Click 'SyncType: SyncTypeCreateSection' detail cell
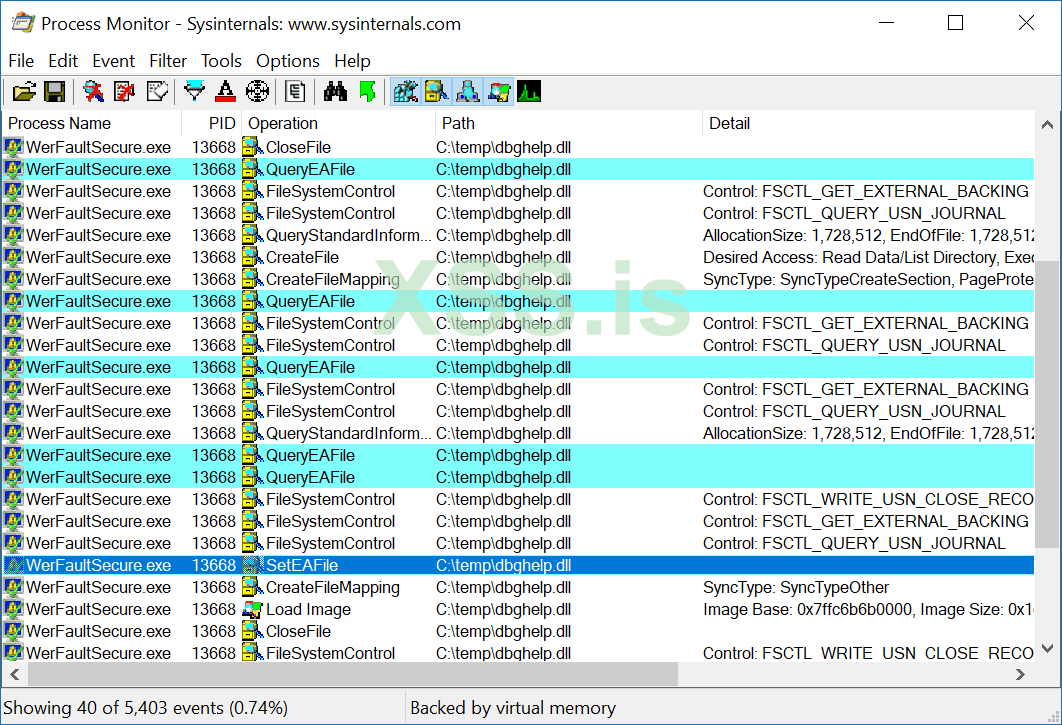 click(x=868, y=279)
